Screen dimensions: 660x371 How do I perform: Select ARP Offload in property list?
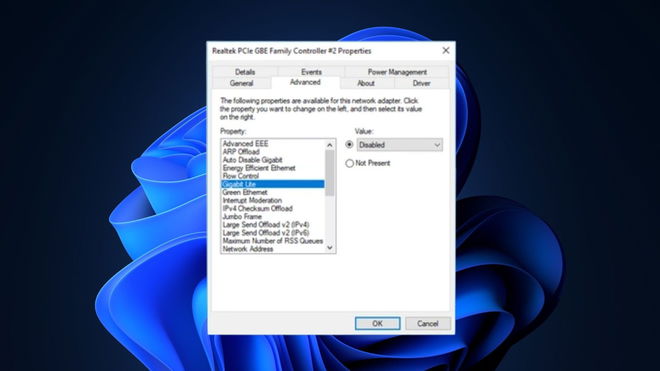[x=273, y=152]
